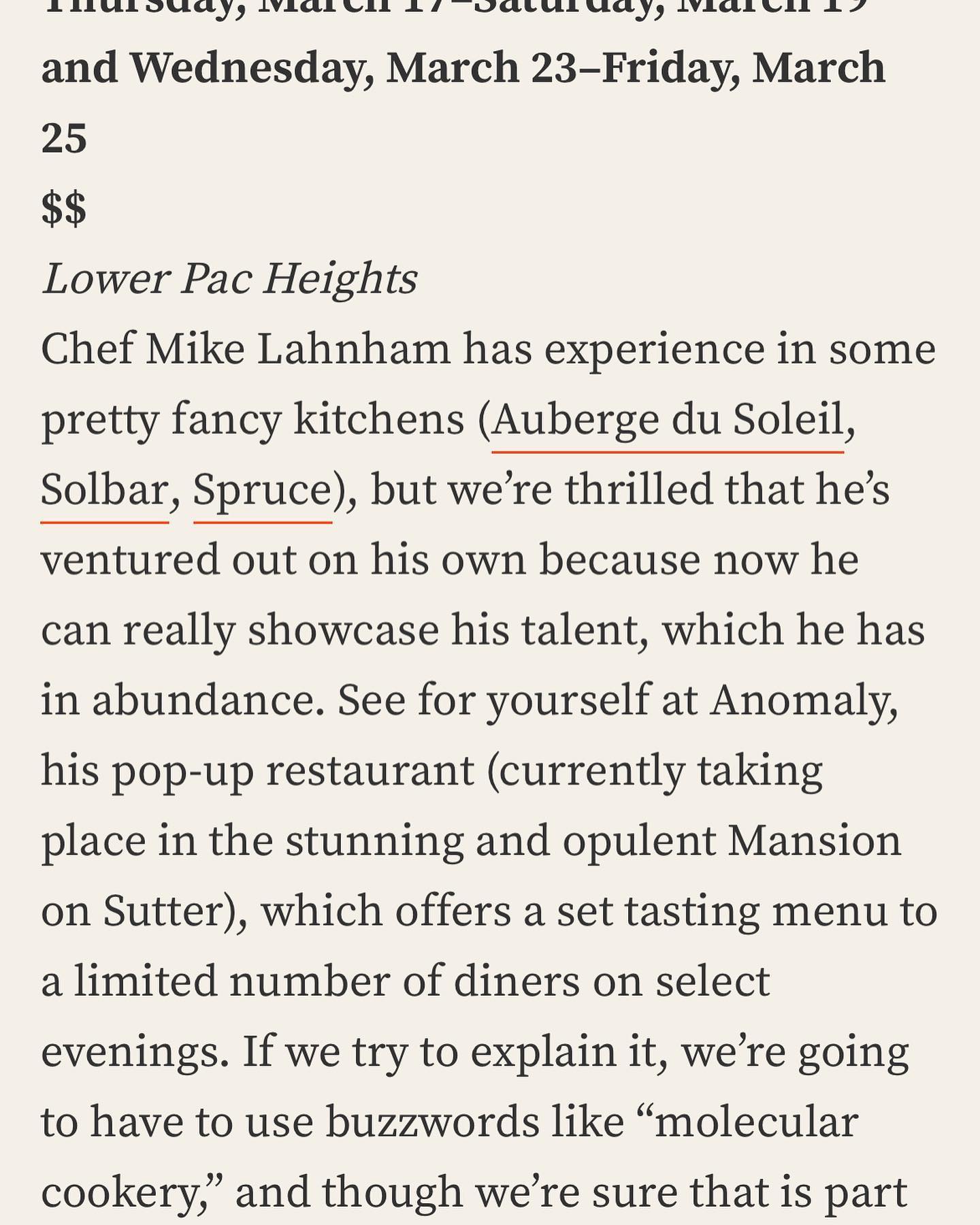Click the bold number 25 line
980x1225 pixels.
point(64,138)
